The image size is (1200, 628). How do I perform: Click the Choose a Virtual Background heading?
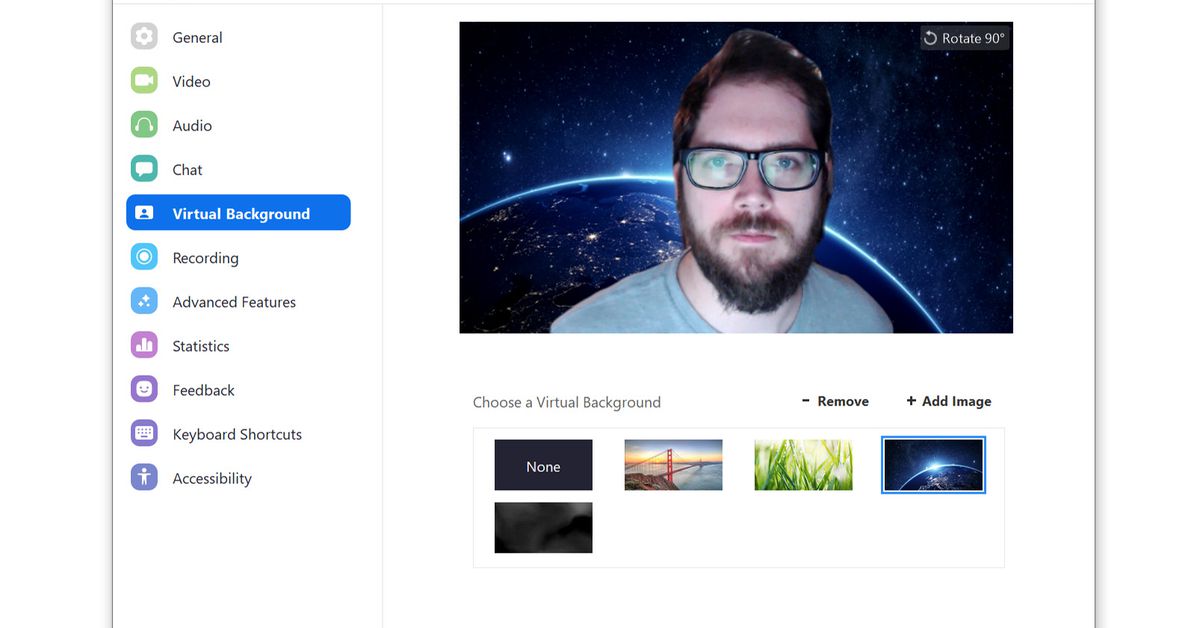click(x=567, y=402)
